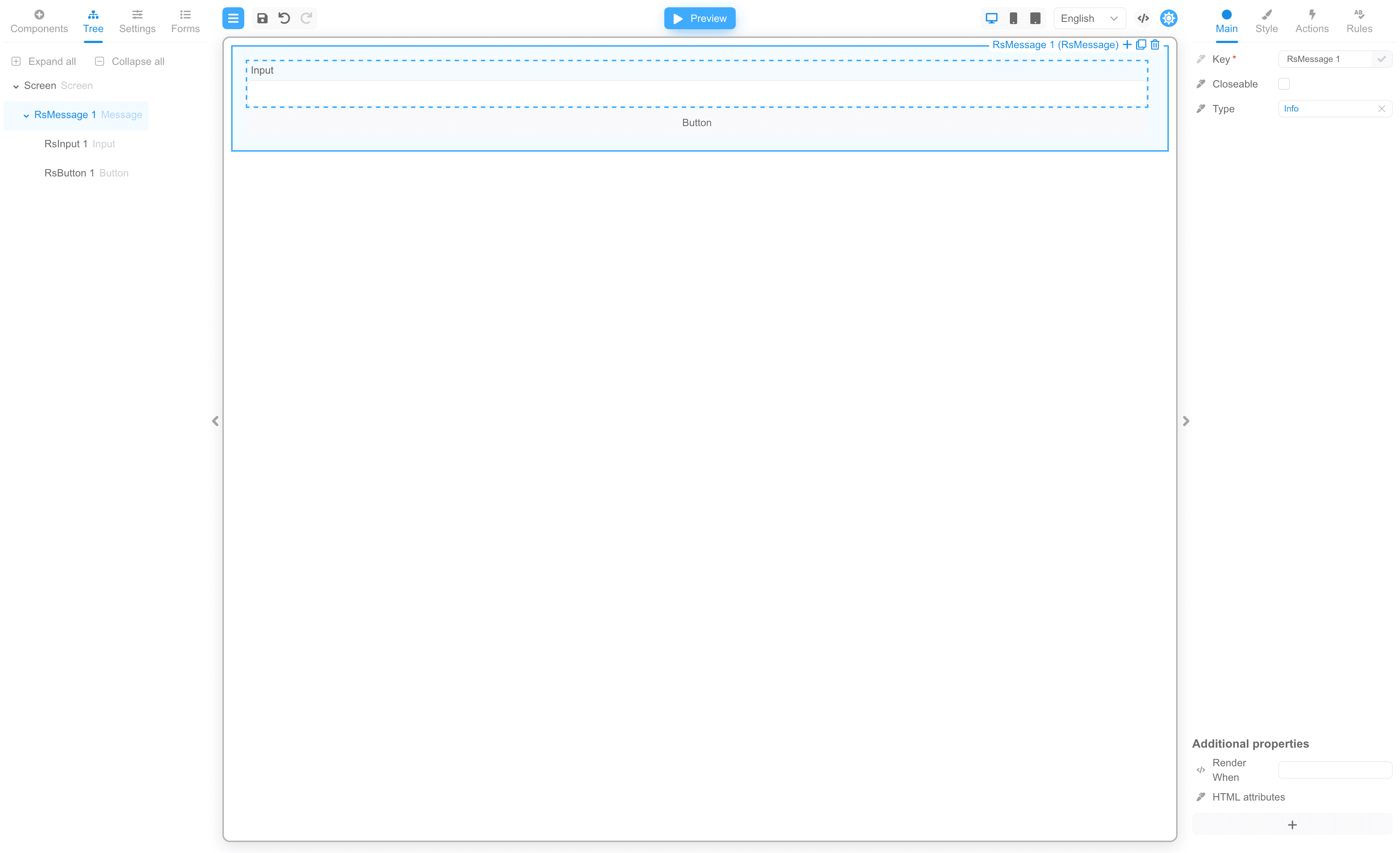
Task: Collapse the Screen node in the tree
Action: pos(15,86)
